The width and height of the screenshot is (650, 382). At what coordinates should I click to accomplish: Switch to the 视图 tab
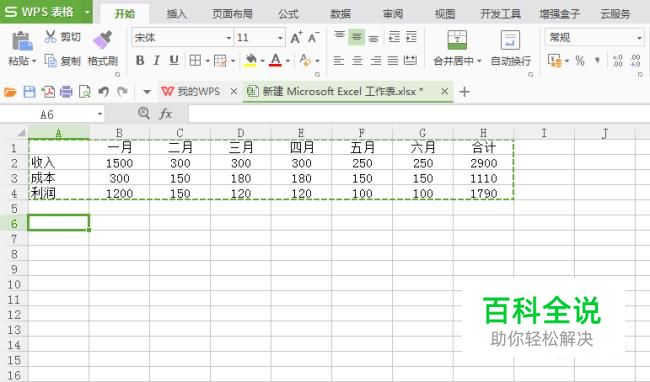point(445,14)
